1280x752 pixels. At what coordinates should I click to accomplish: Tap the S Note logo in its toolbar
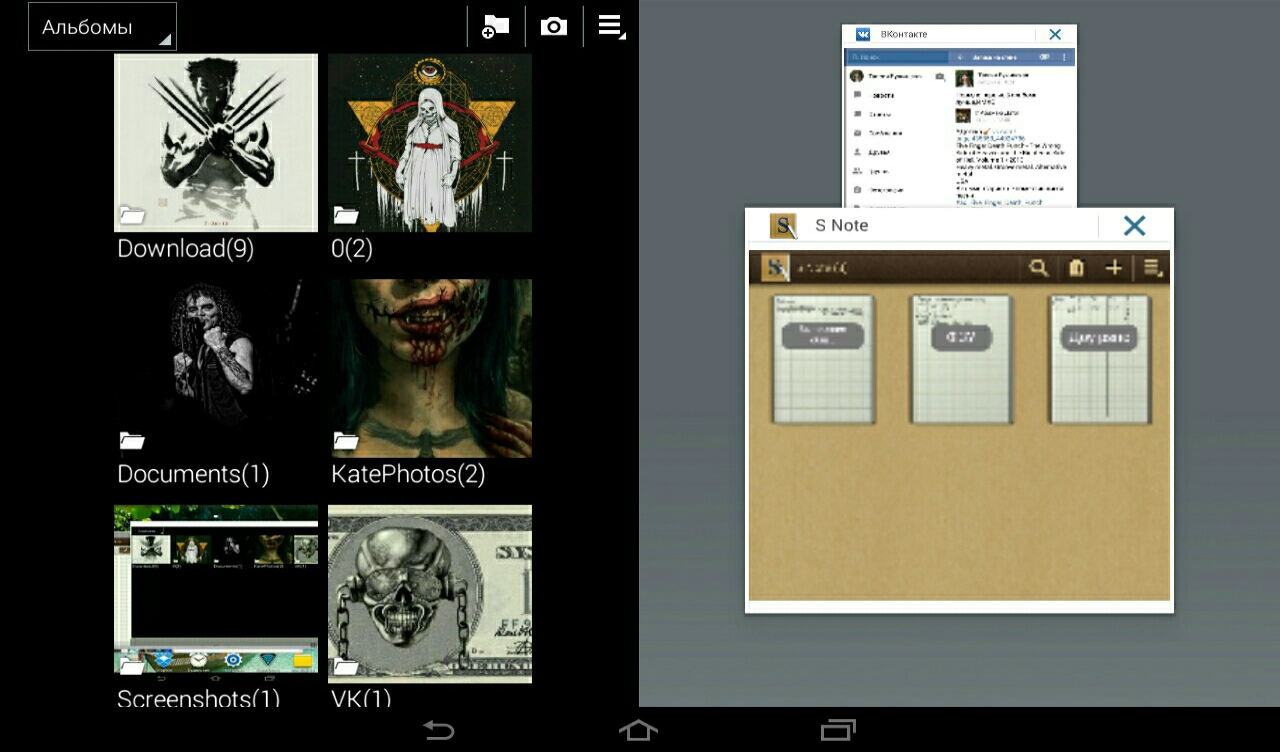pyautogui.click(x=776, y=268)
